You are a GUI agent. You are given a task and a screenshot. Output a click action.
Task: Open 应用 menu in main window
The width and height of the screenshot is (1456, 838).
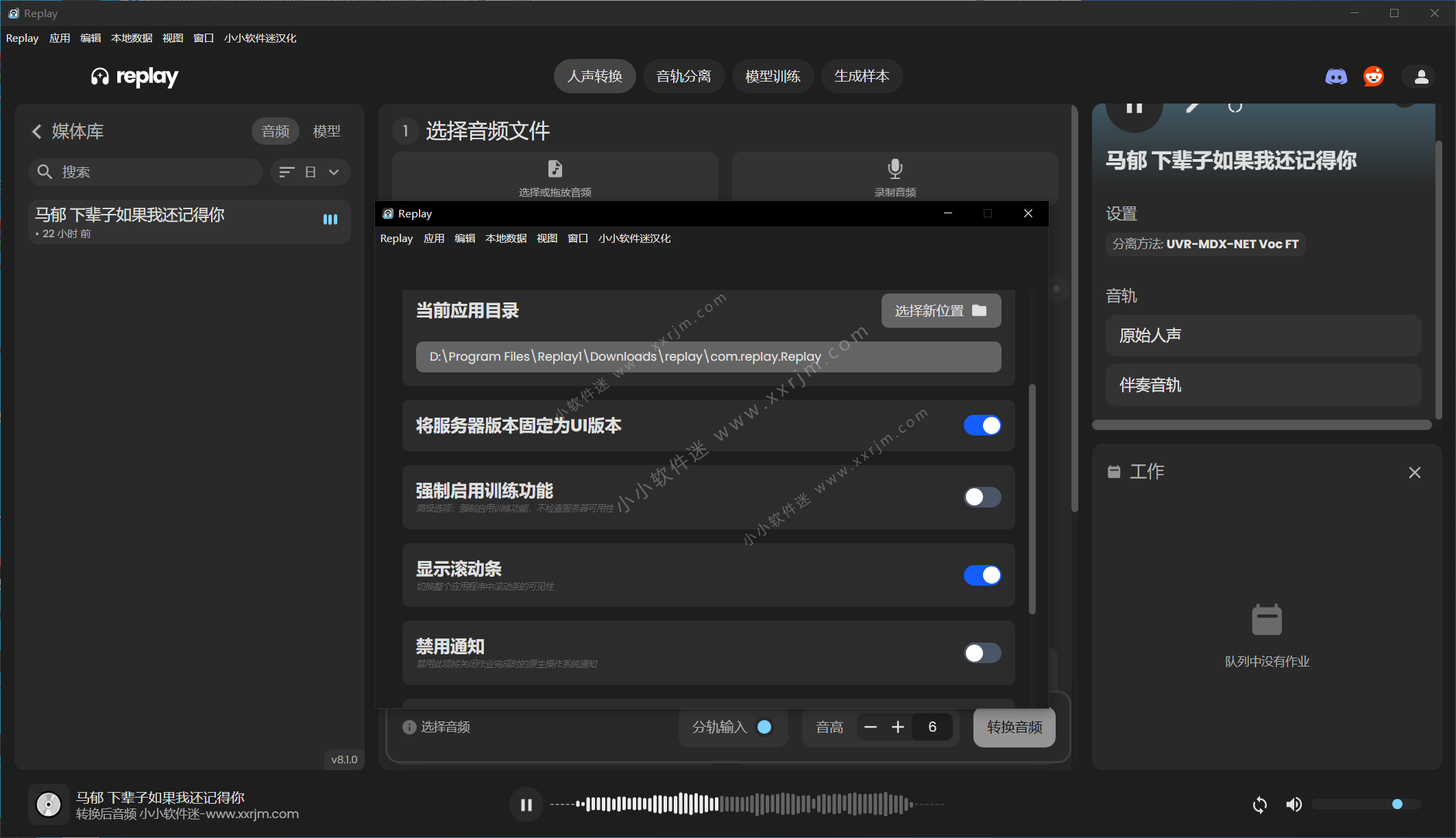point(60,38)
